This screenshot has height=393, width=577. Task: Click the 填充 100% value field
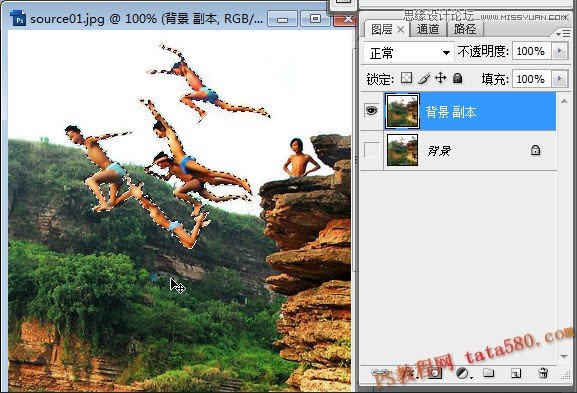tap(531, 79)
